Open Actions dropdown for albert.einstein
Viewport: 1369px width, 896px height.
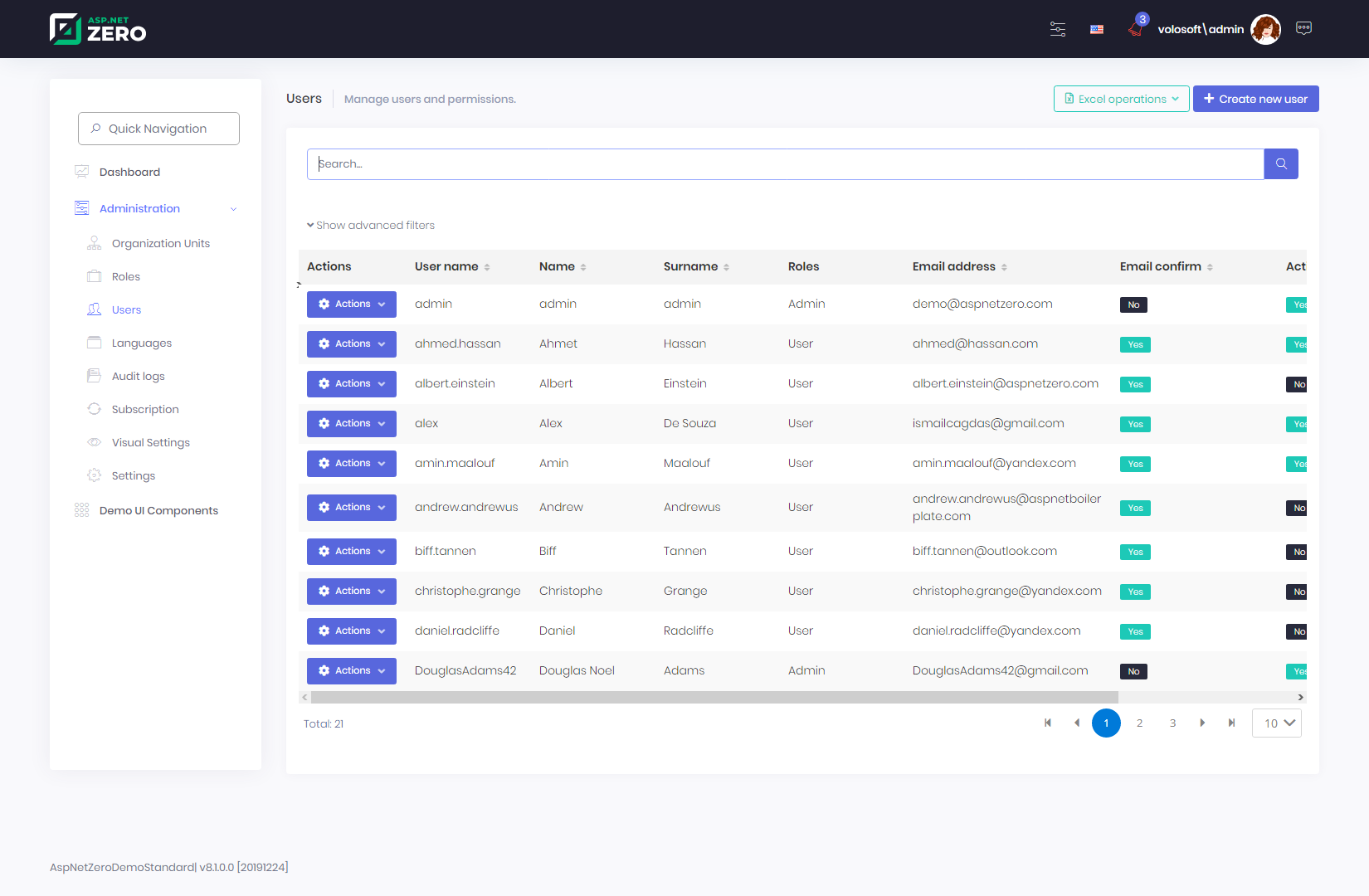tap(352, 384)
